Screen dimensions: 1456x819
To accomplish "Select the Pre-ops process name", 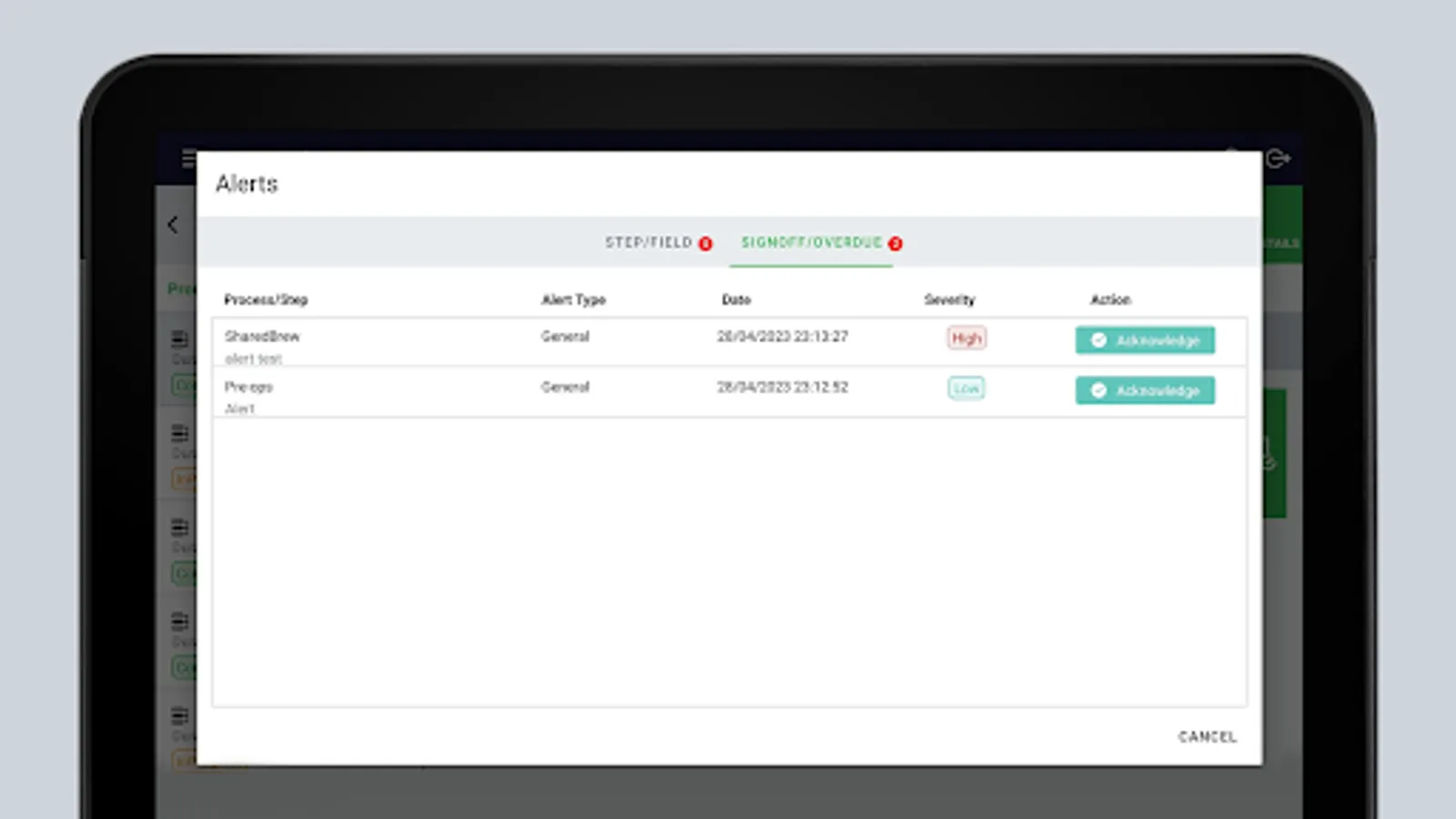I will point(248,387).
